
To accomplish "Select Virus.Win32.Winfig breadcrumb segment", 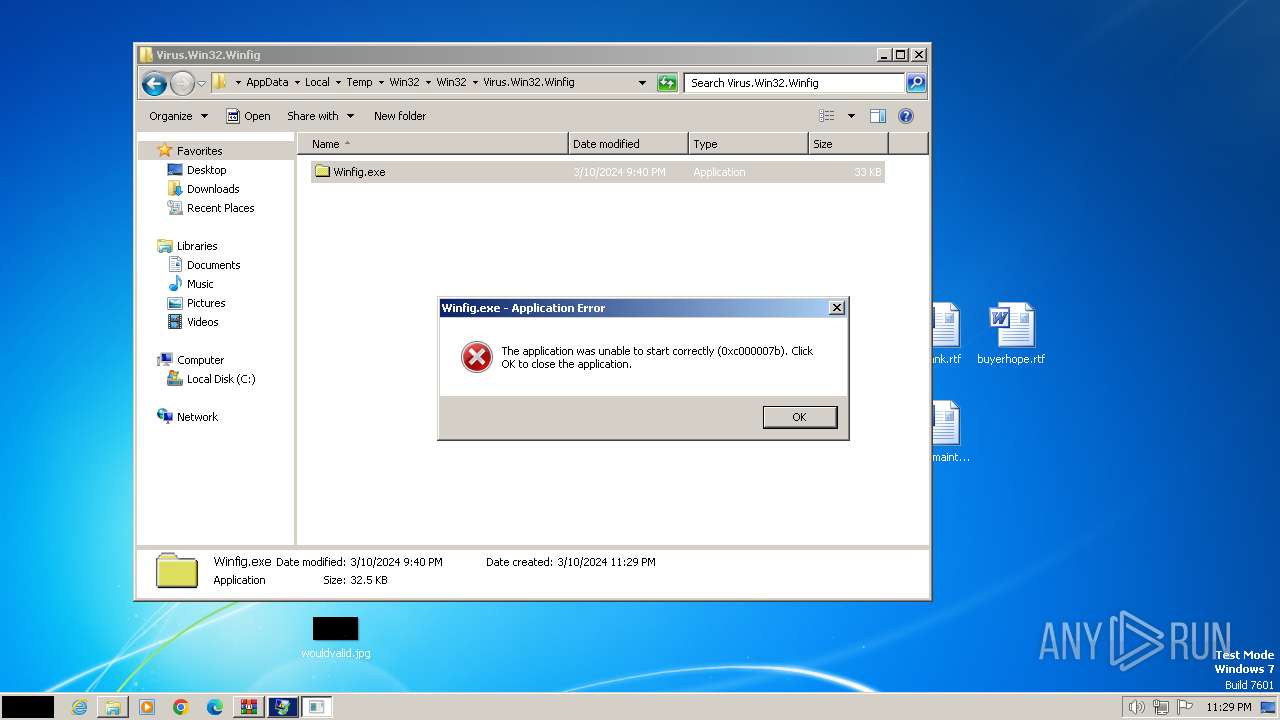I will pyautogui.click(x=529, y=82).
